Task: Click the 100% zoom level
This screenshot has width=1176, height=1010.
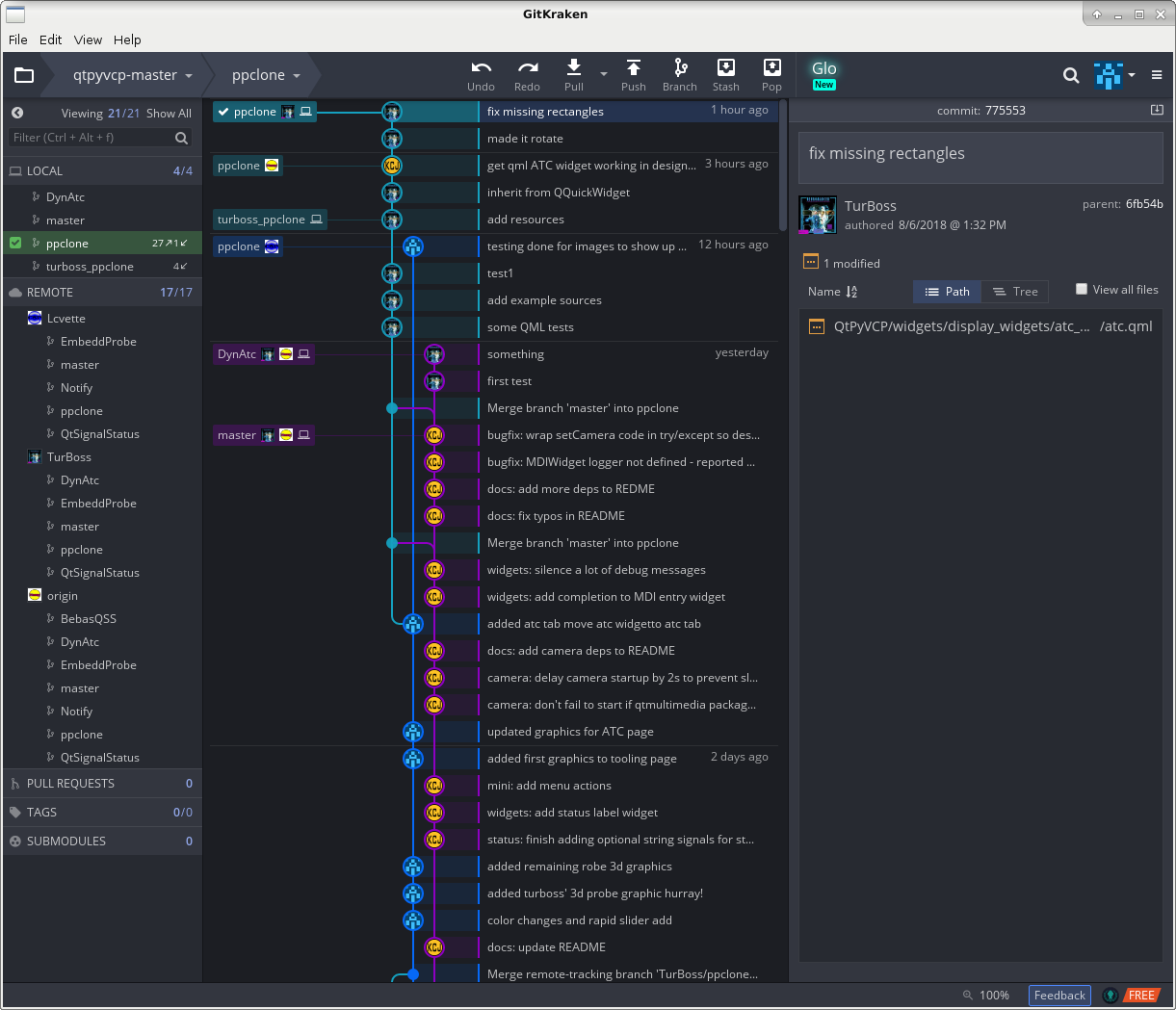Action: (x=994, y=996)
